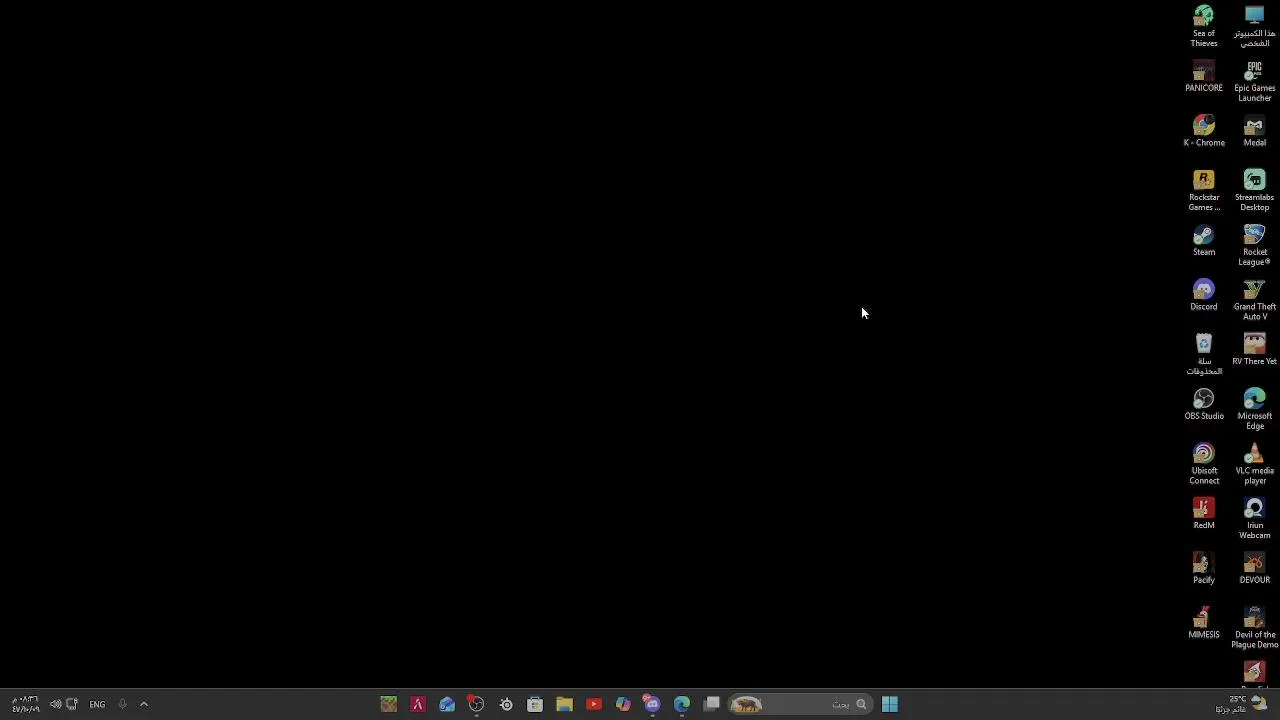
Task: Select Rockstar Games Launcher desktop icon
Action: click(x=1204, y=190)
